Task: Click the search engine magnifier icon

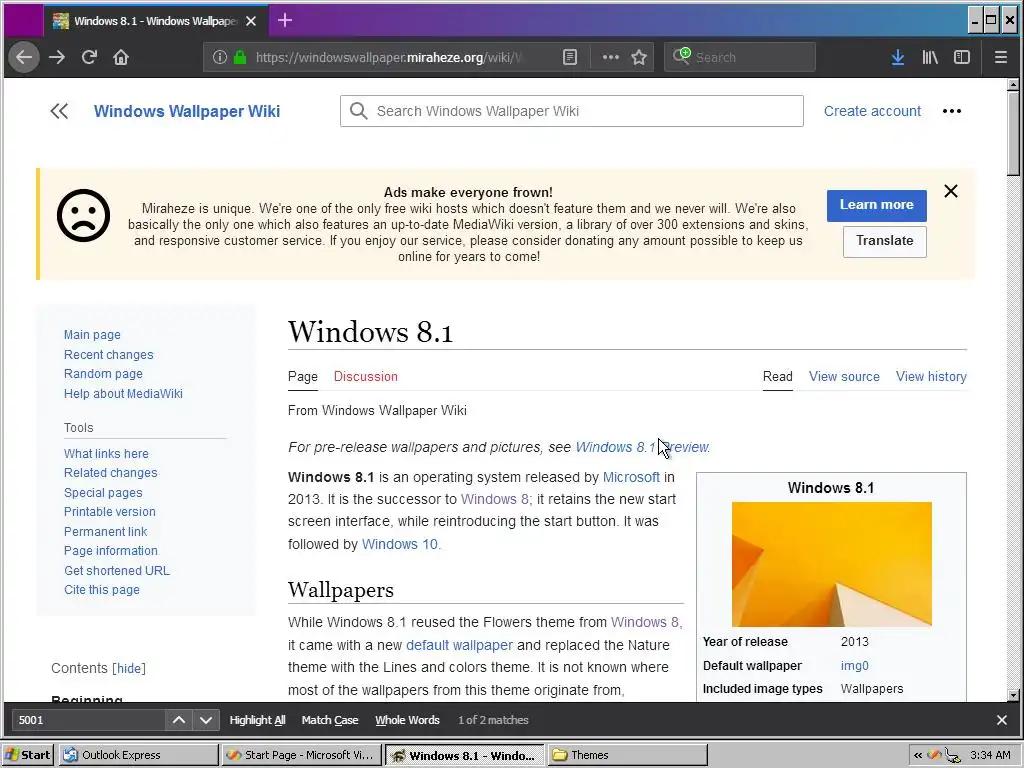Action: tap(681, 56)
